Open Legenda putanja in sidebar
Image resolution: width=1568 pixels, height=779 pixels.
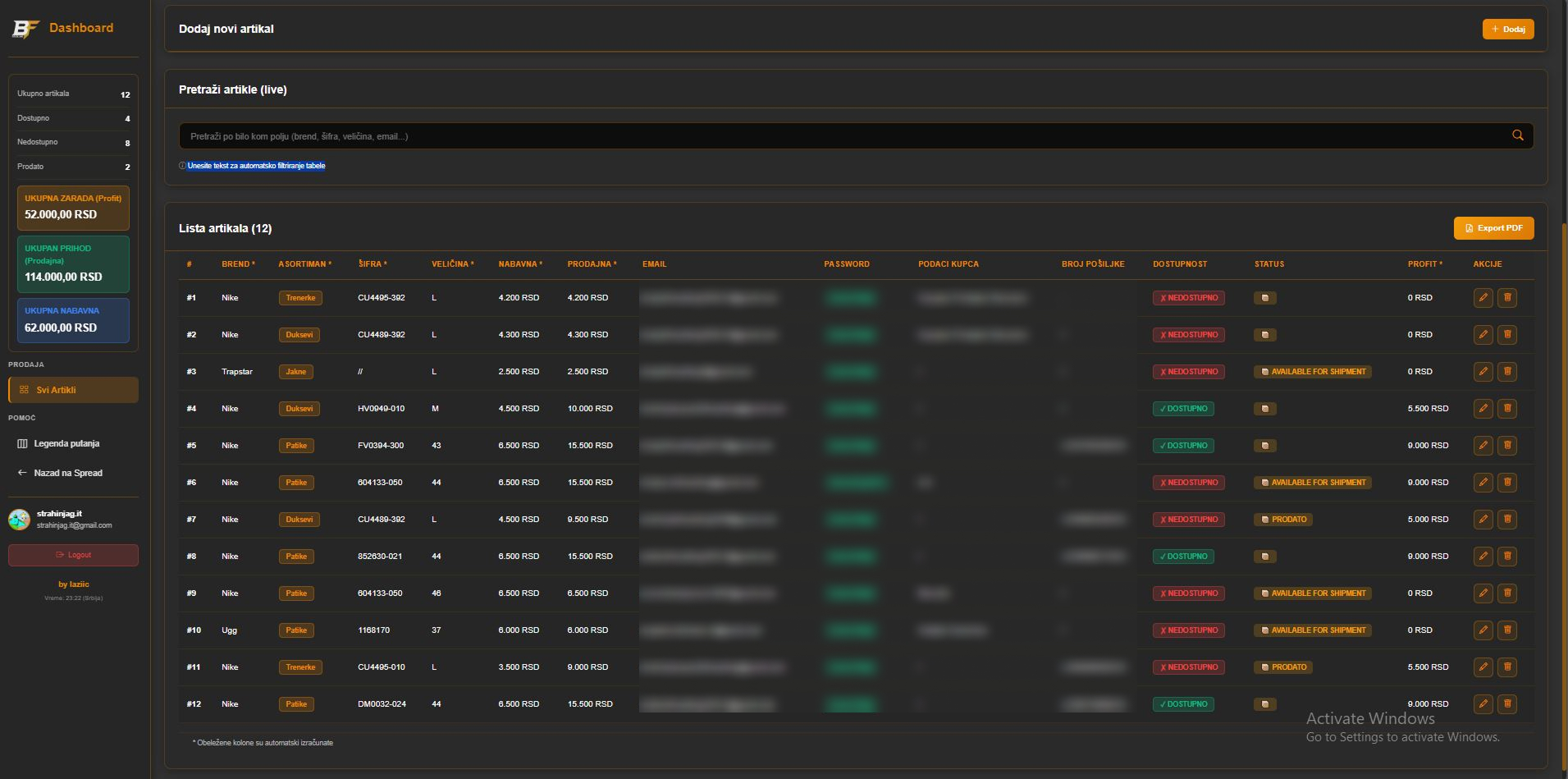pyautogui.click(x=66, y=443)
